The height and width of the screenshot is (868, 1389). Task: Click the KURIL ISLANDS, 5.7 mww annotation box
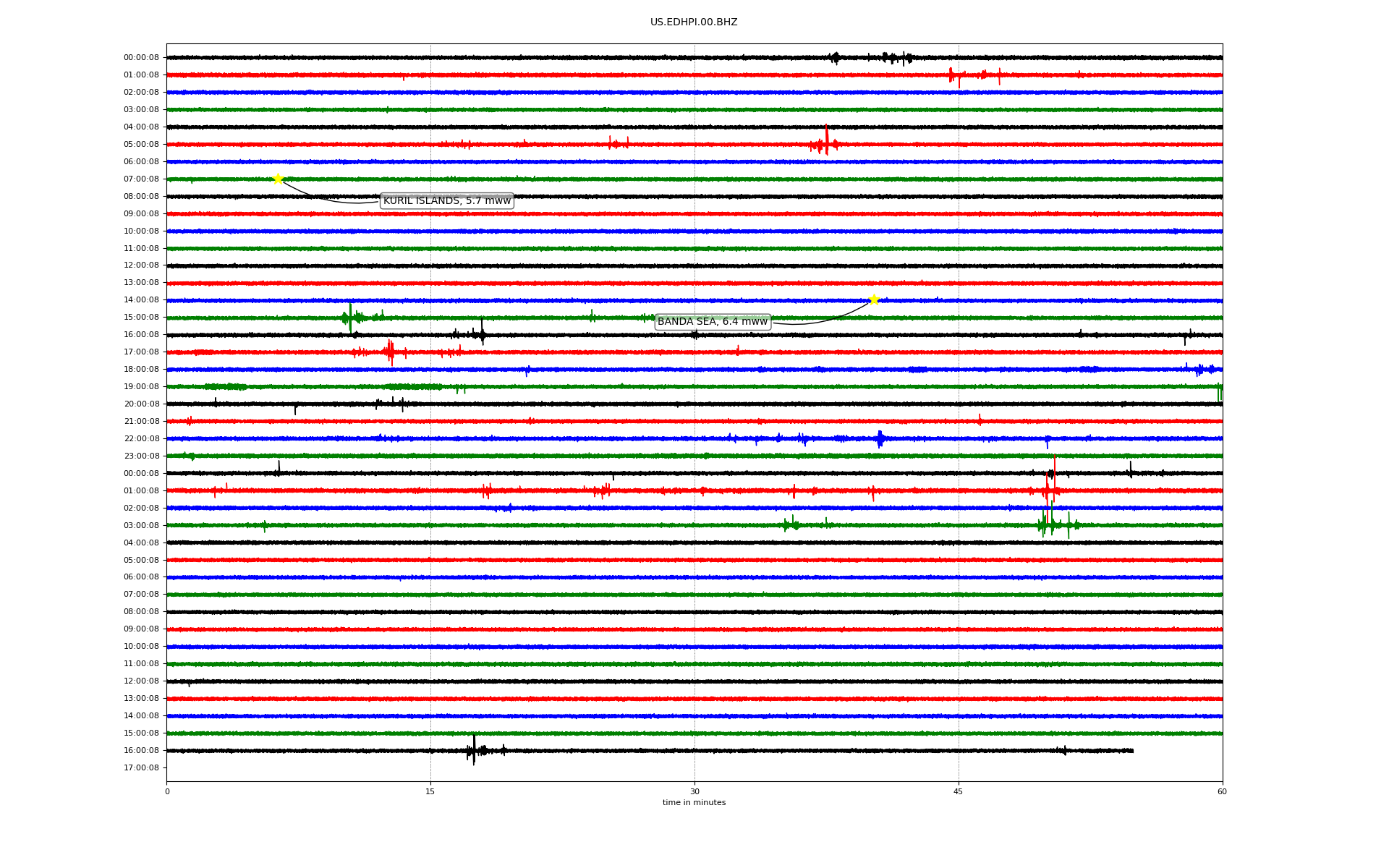pyautogui.click(x=446, y=201)
